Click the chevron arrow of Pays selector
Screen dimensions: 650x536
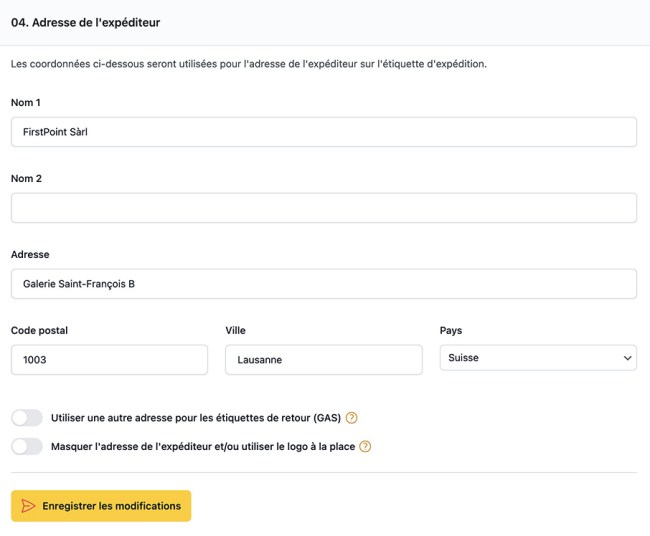coord(627,358)
